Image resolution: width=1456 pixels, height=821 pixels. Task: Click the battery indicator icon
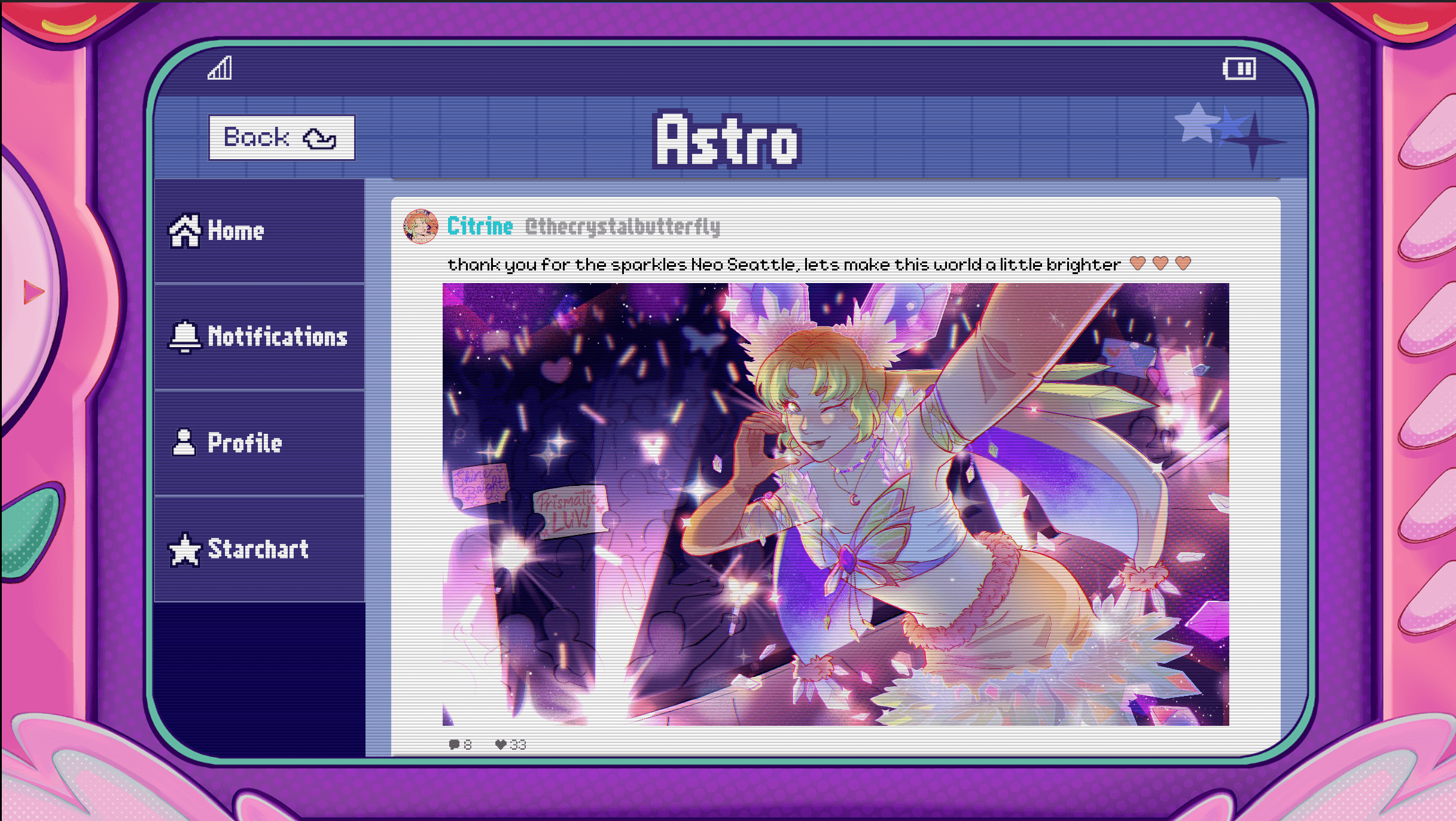[1239, 68]
